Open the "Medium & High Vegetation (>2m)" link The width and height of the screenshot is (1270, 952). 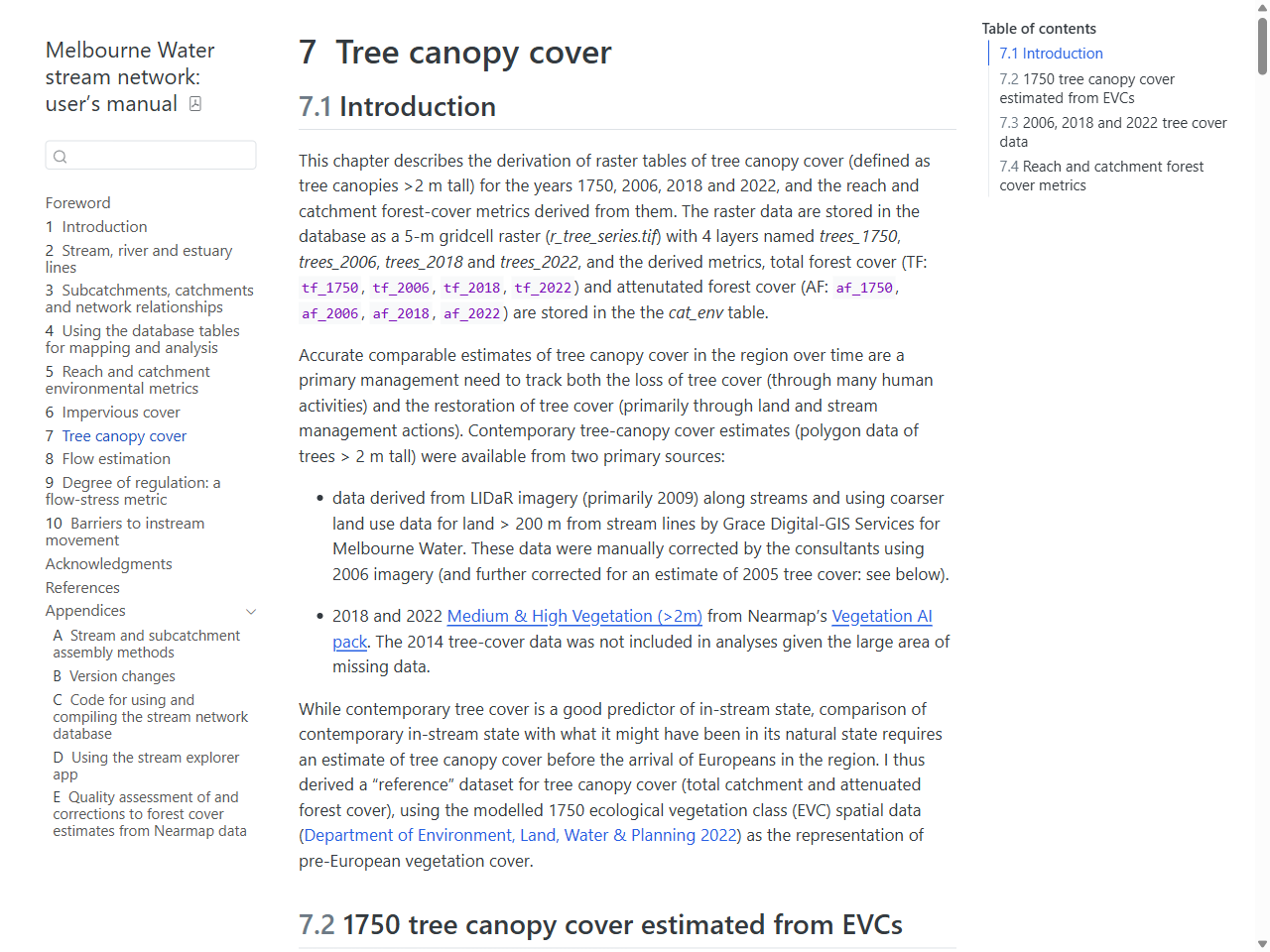pos(573,616)
